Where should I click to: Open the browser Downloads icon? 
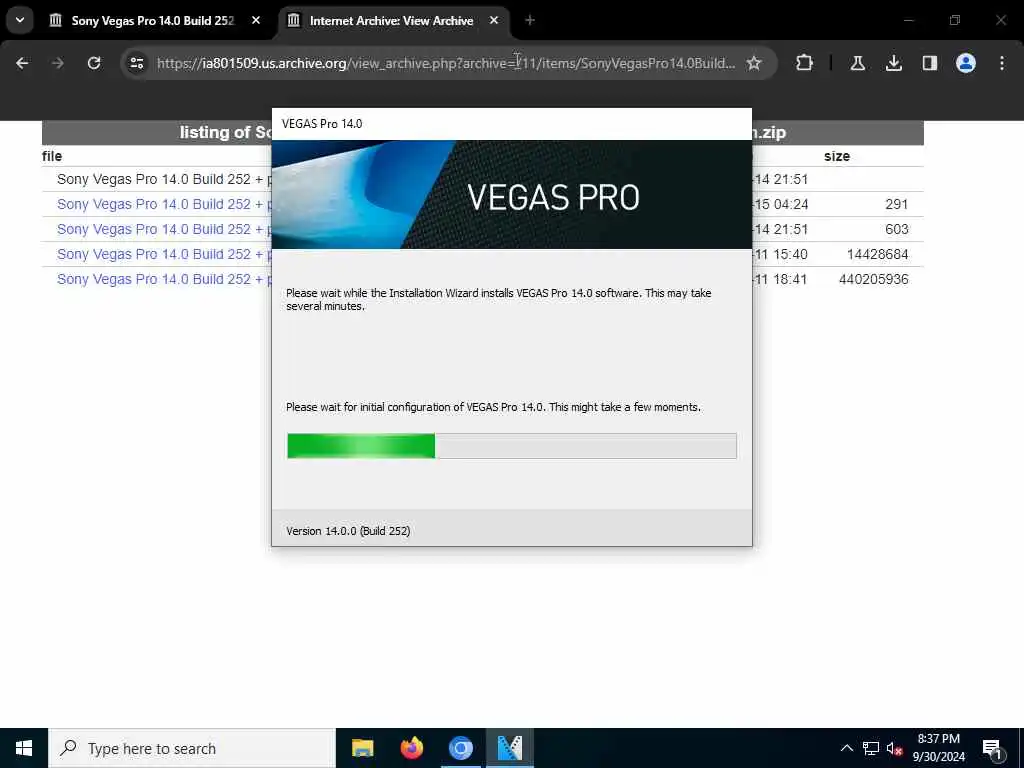click(893, 63)
